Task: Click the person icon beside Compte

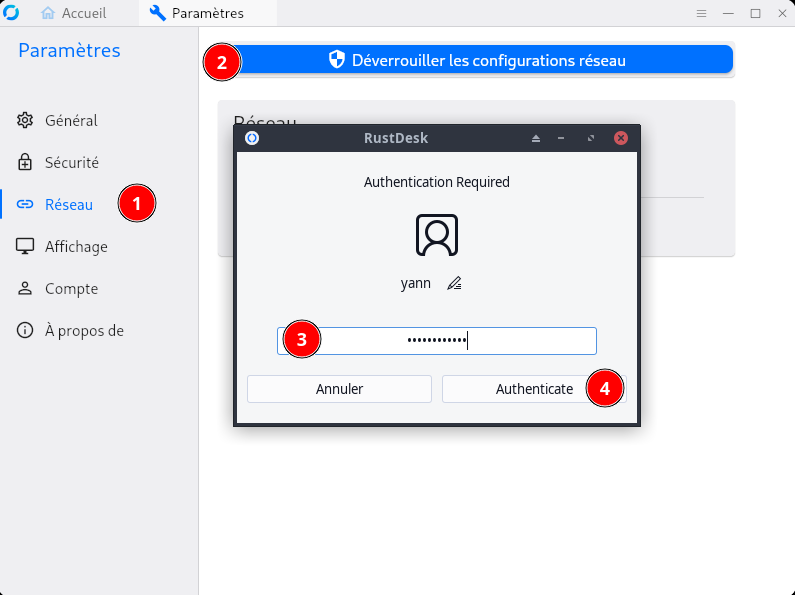Action: coord(25,288)
